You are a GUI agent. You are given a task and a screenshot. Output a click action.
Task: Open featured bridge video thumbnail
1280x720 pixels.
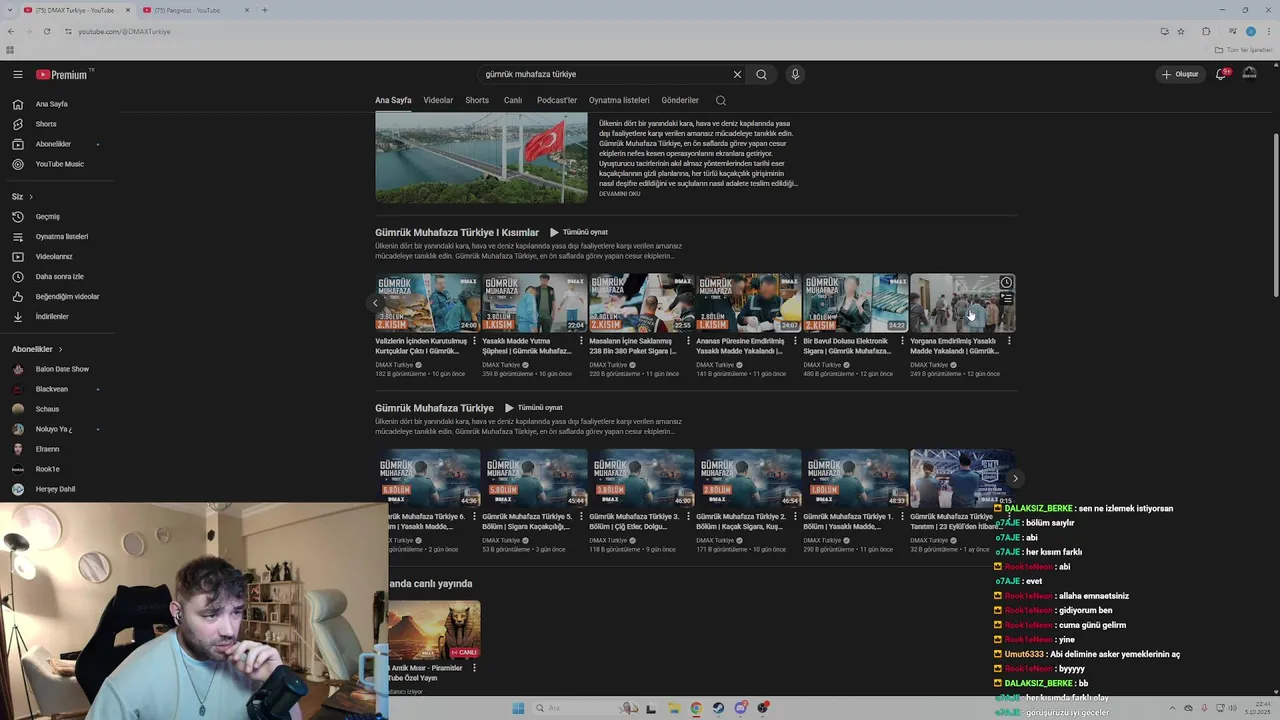click(481, 158)
